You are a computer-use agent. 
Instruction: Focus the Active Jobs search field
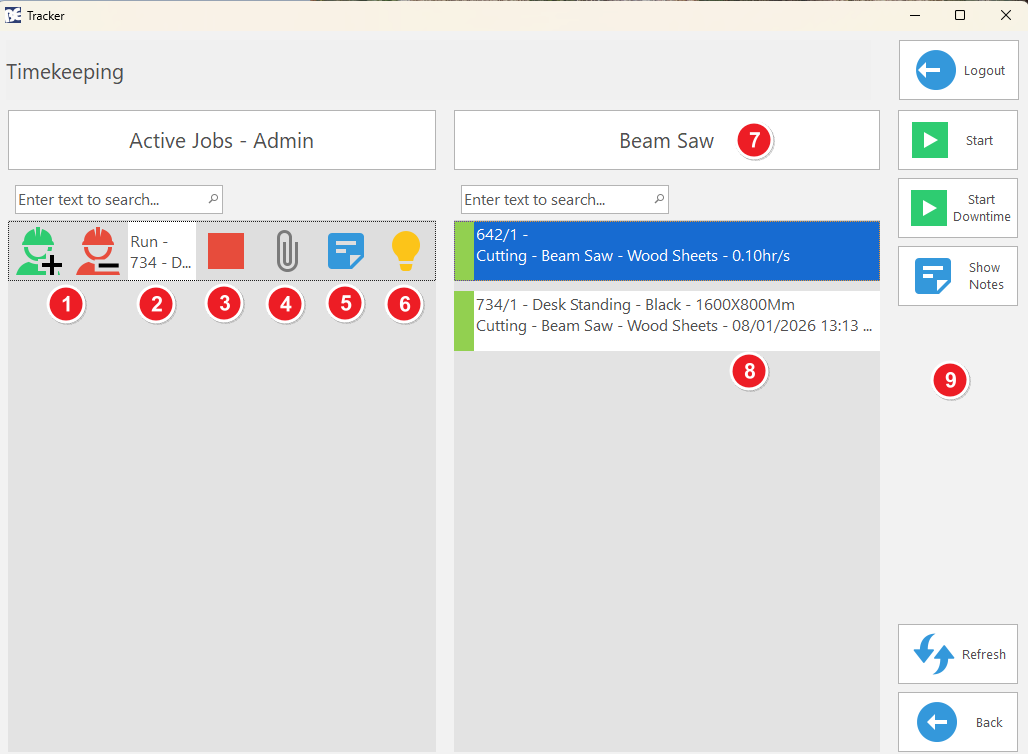[119, 199]
